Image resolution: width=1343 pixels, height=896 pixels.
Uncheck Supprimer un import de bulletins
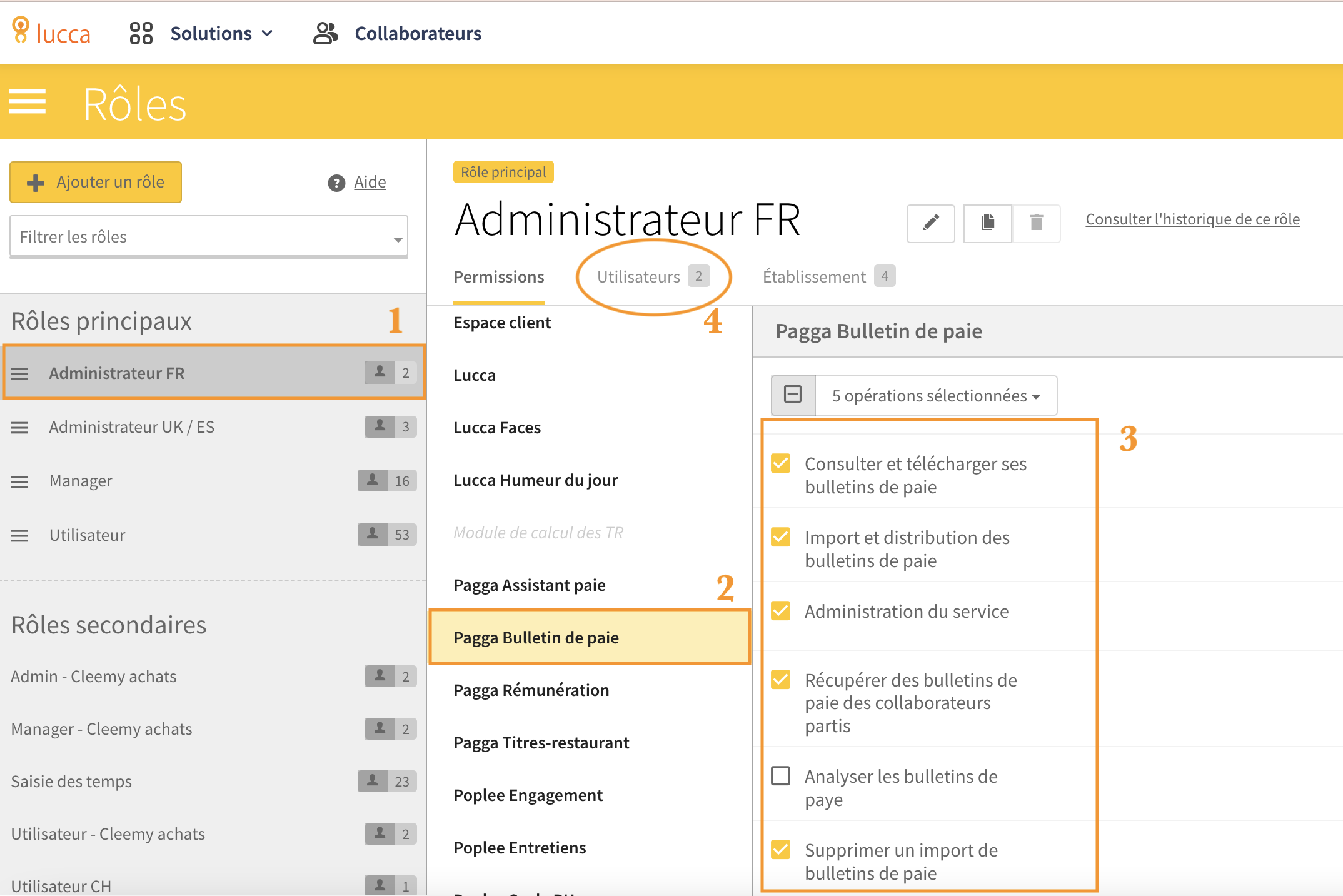781,849
